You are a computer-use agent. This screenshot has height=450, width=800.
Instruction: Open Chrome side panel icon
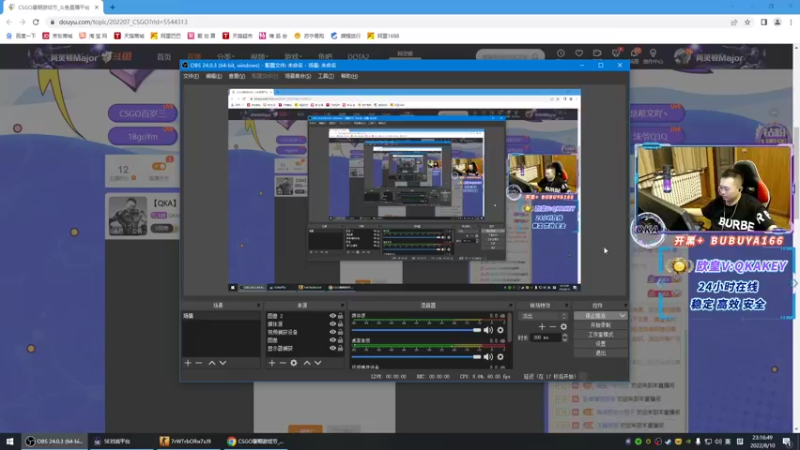[764, 22]
